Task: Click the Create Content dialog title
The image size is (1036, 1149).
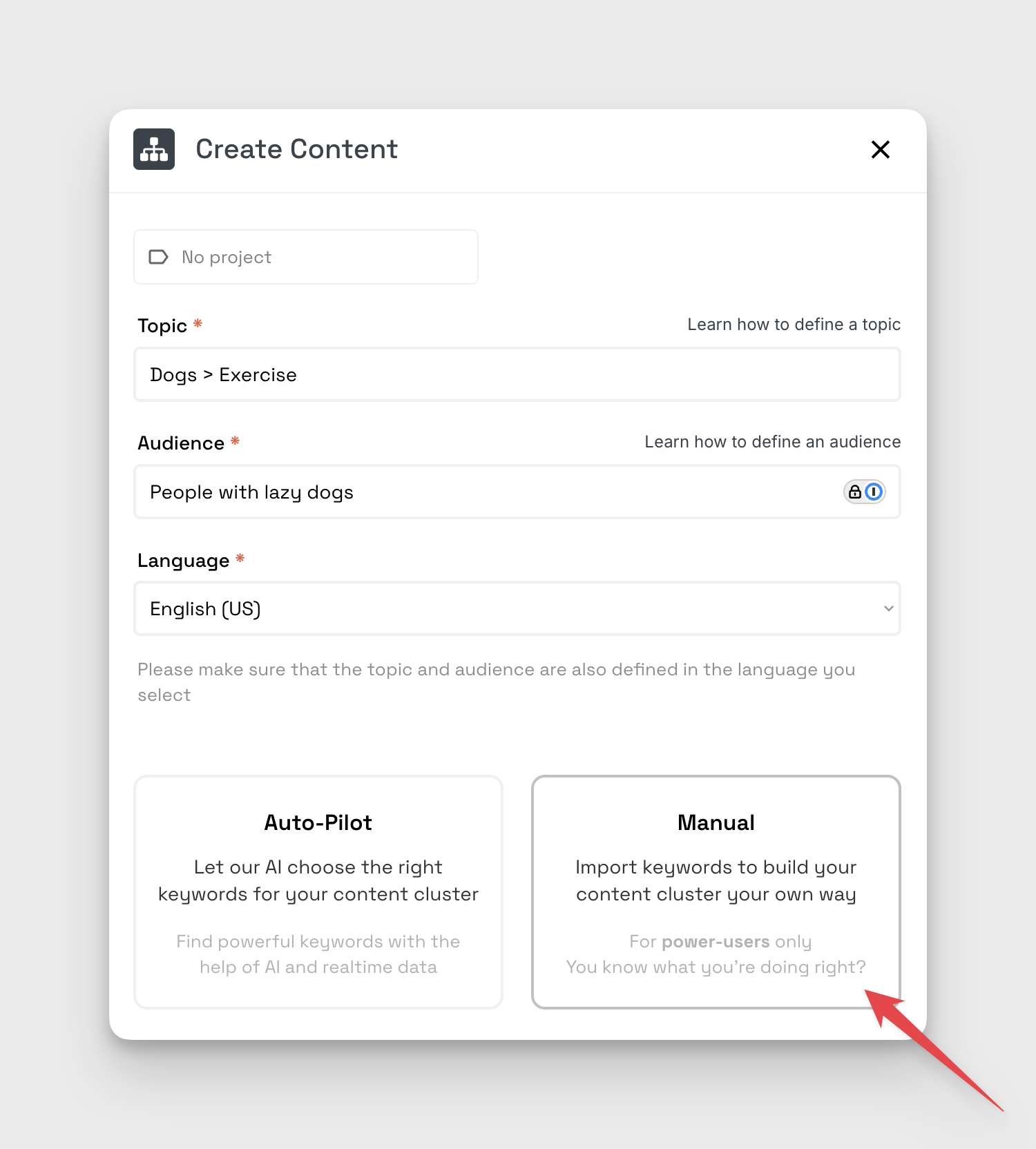Action: (296, 149)
